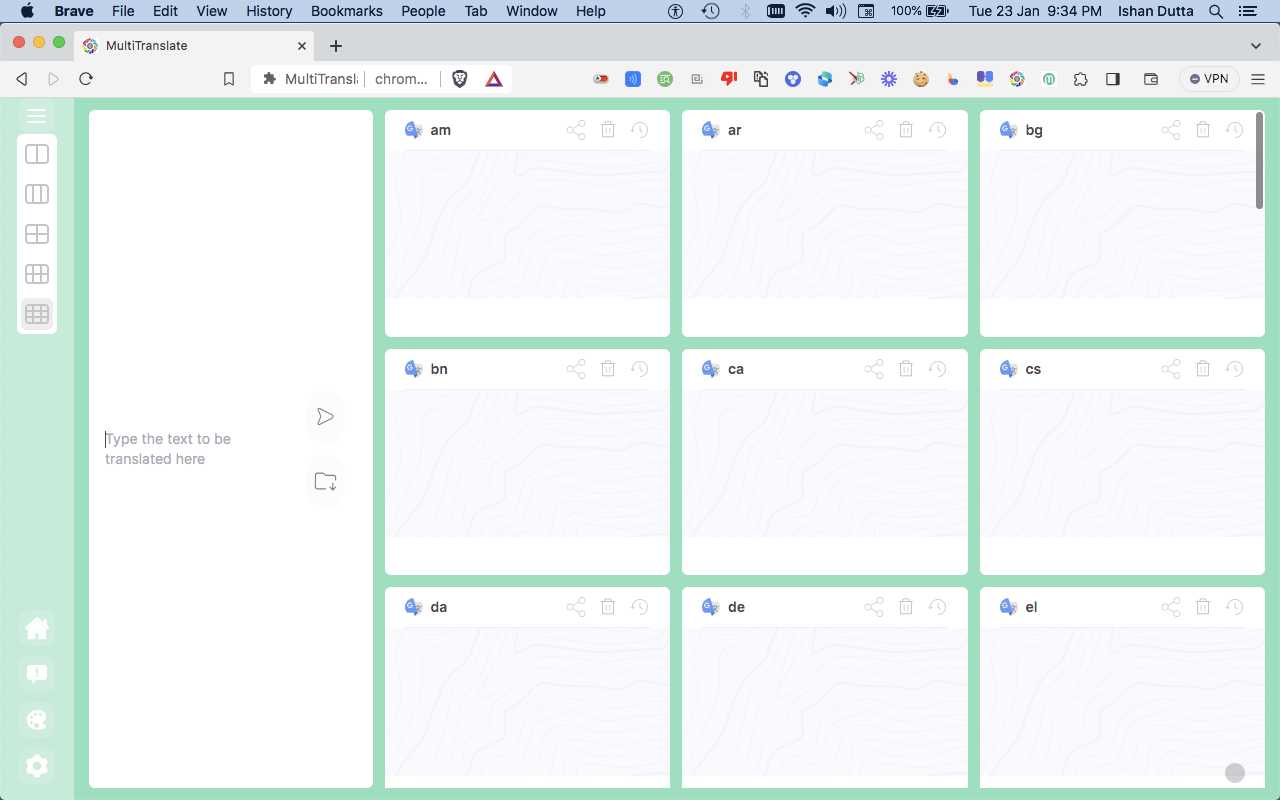Image resolution: width=1280 pixels, height=800 pixels.
Task: Open translation history on the bg card
Action: [1234, 129]
